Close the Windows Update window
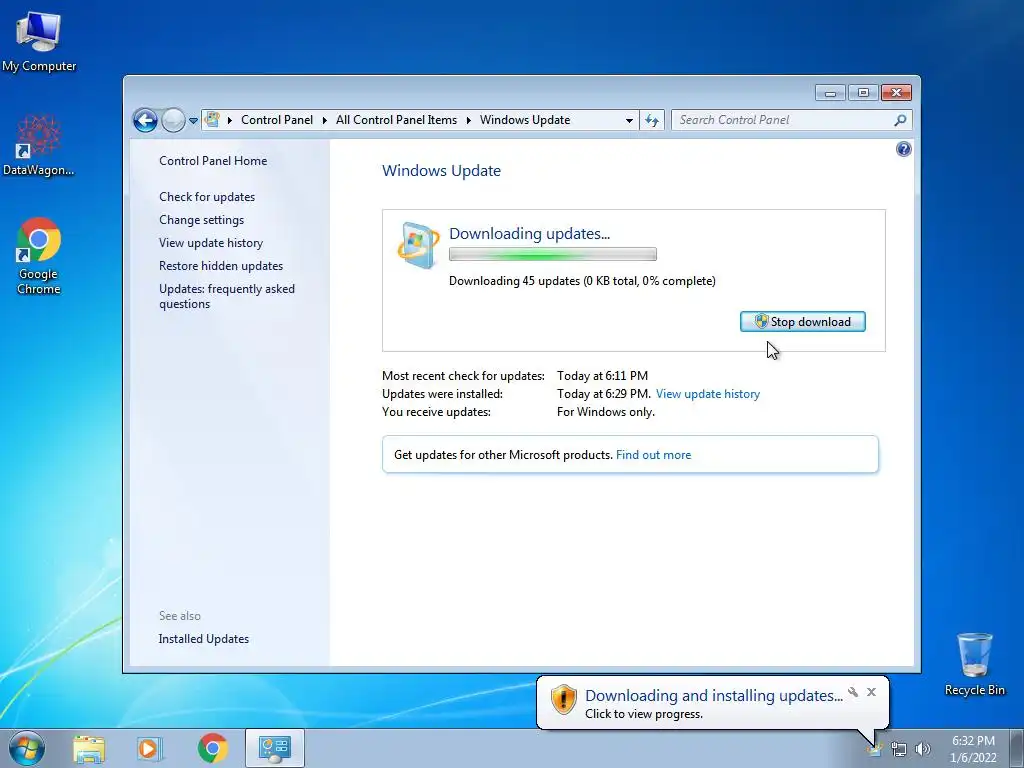Screen dimensions: 1024x768 (896, 93)
